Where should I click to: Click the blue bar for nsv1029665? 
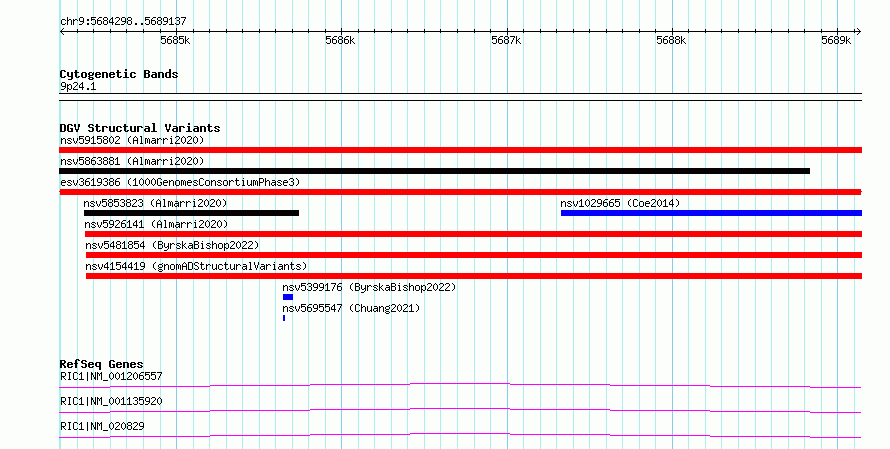point(711,213)
